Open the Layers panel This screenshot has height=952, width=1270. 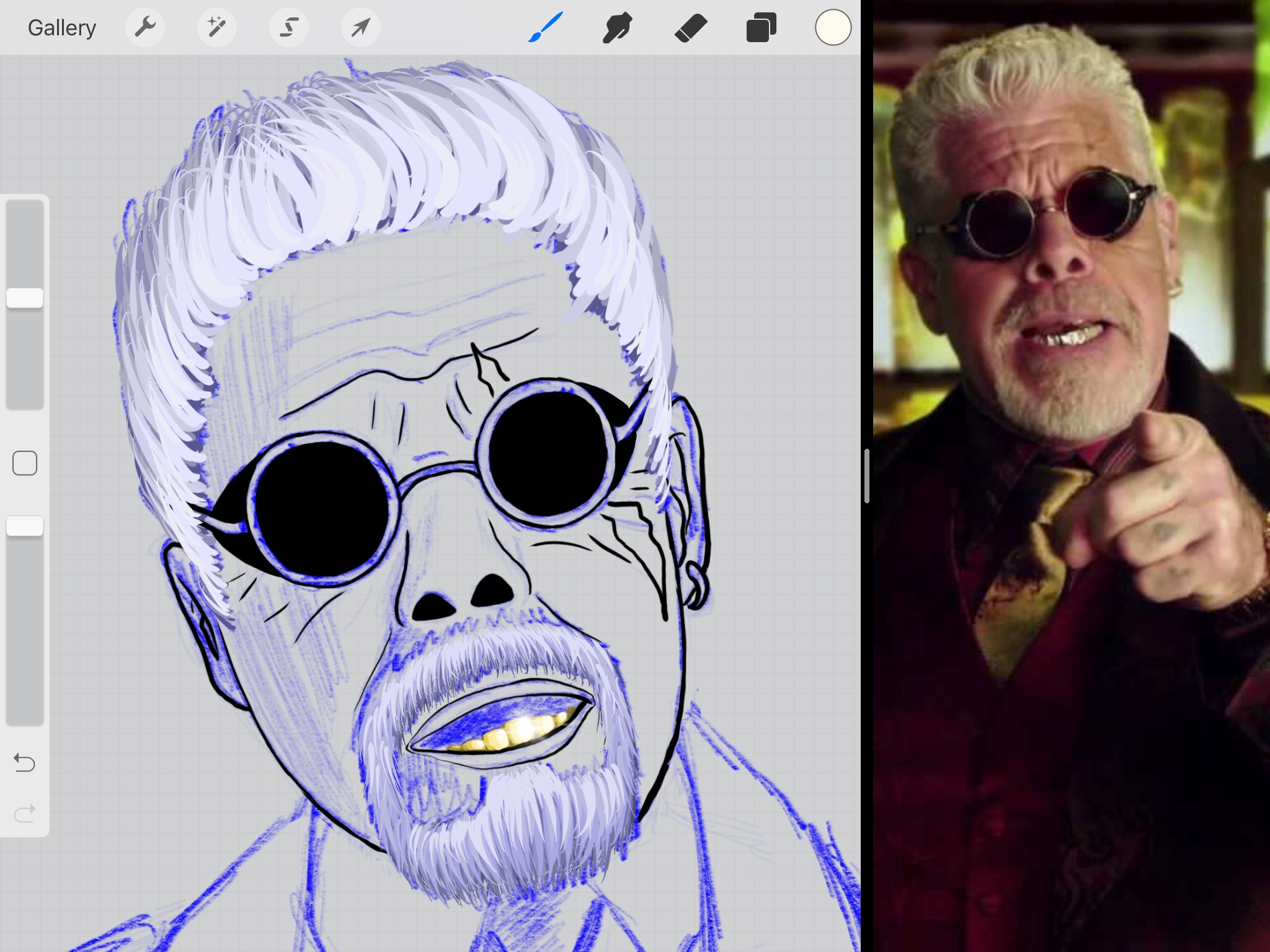coord(762,27)
